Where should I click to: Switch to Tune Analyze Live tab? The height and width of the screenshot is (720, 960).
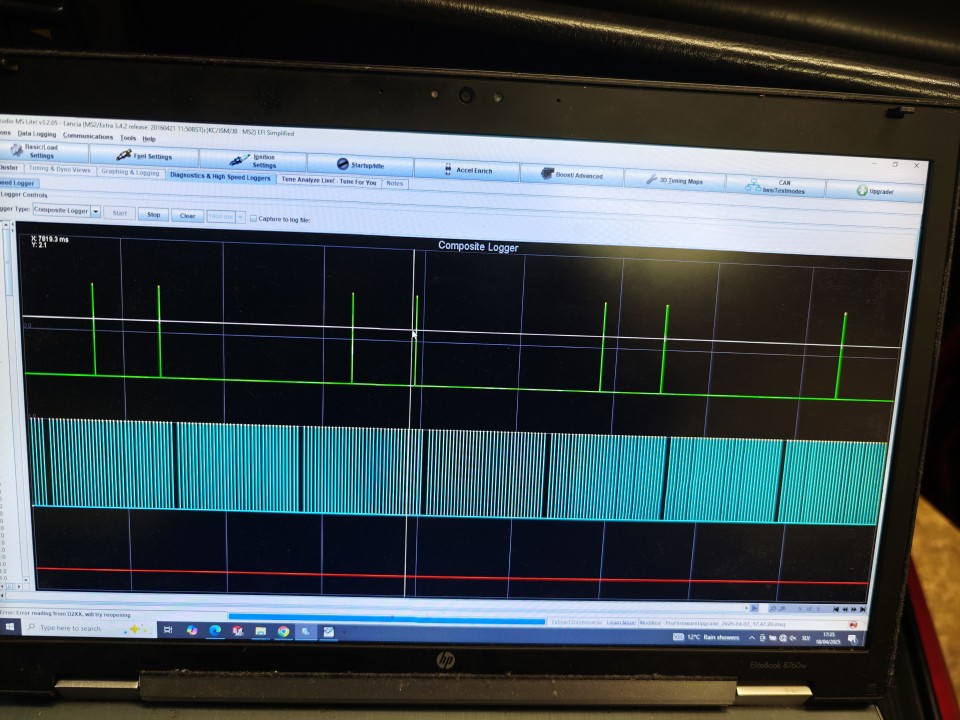tap(329, 181)
